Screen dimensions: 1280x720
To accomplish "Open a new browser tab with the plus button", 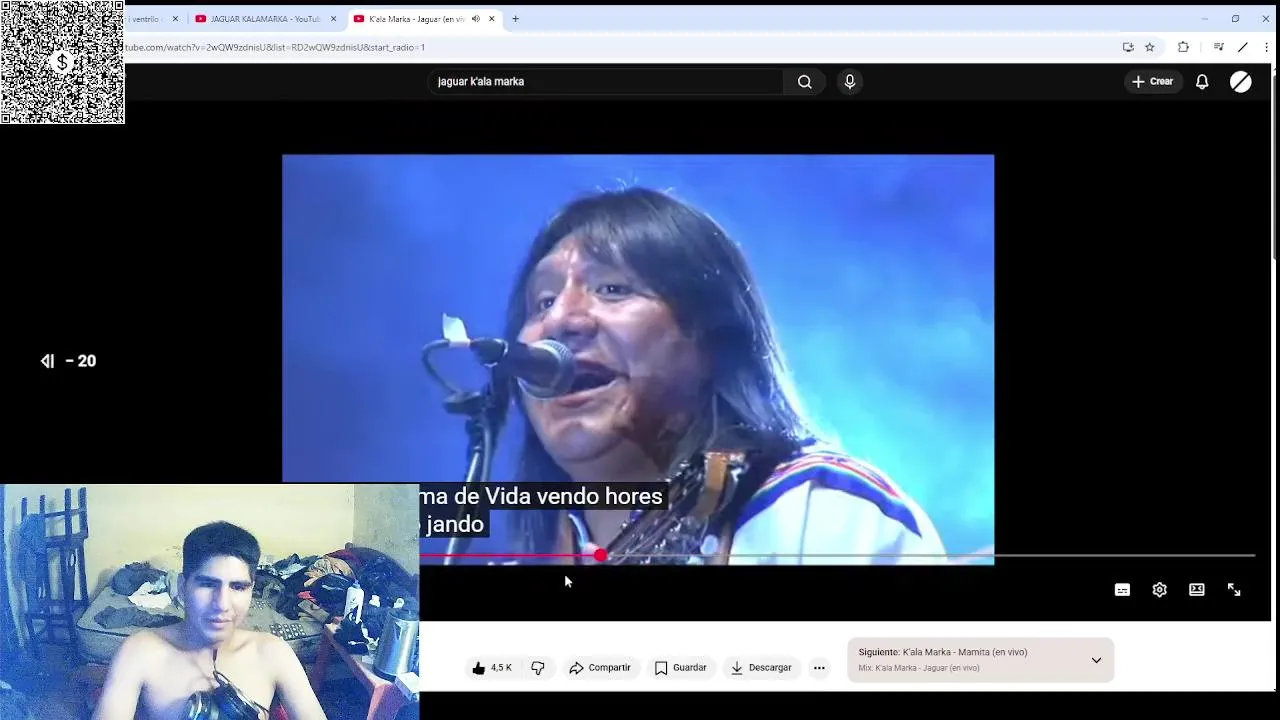I will 516,19.
